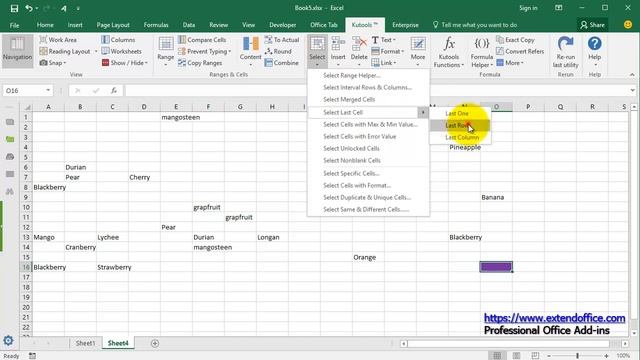Switch to Sheet1 tab
The image size is (640, 360).
85,343
